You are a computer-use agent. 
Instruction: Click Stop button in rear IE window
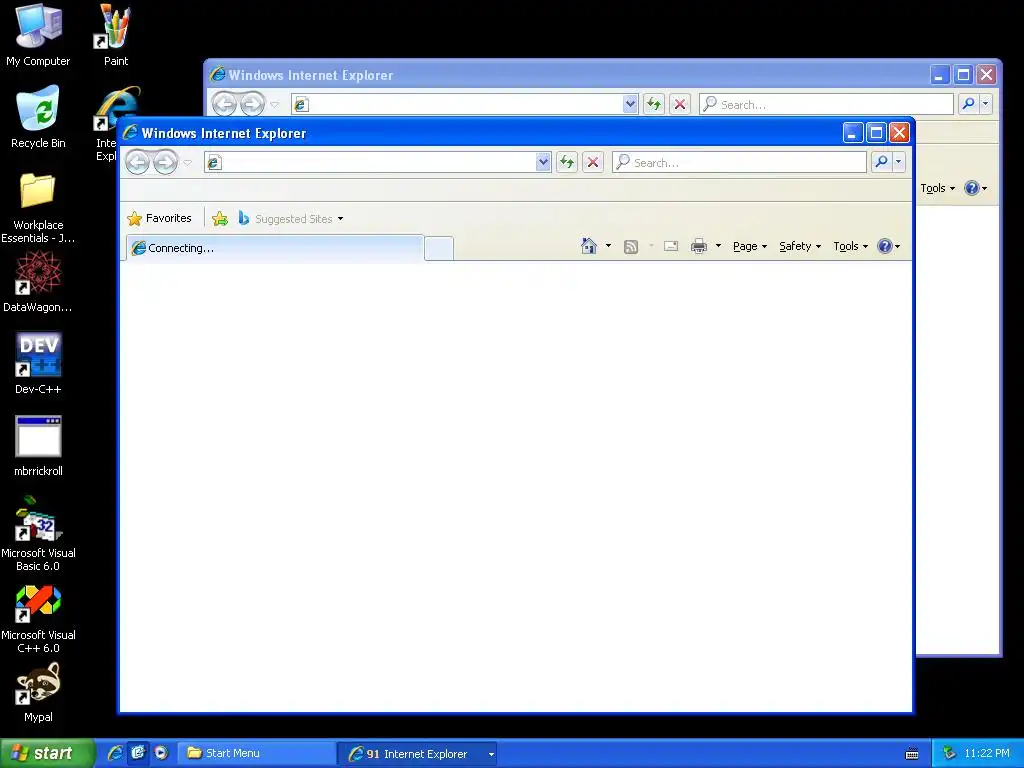[680, 104]
